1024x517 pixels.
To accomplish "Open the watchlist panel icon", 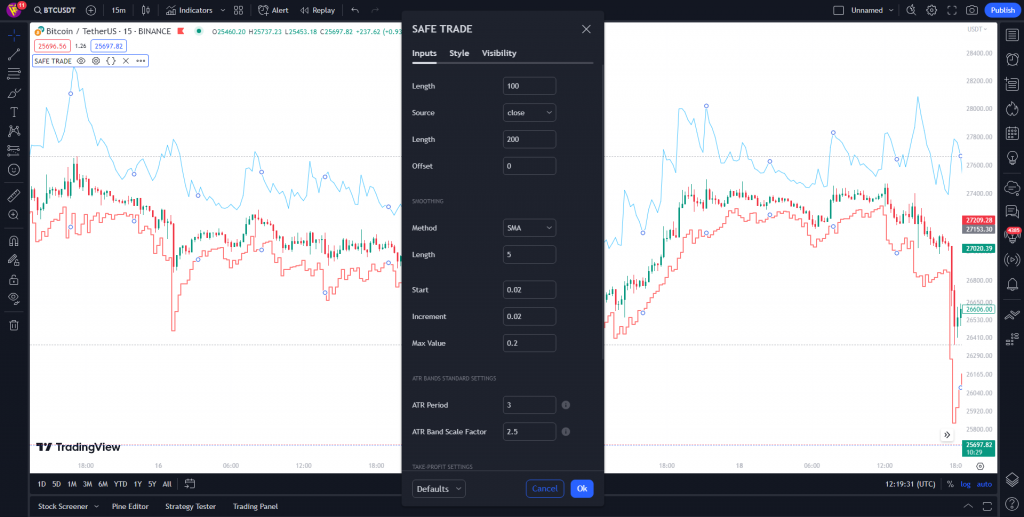I will [1012, 35].
